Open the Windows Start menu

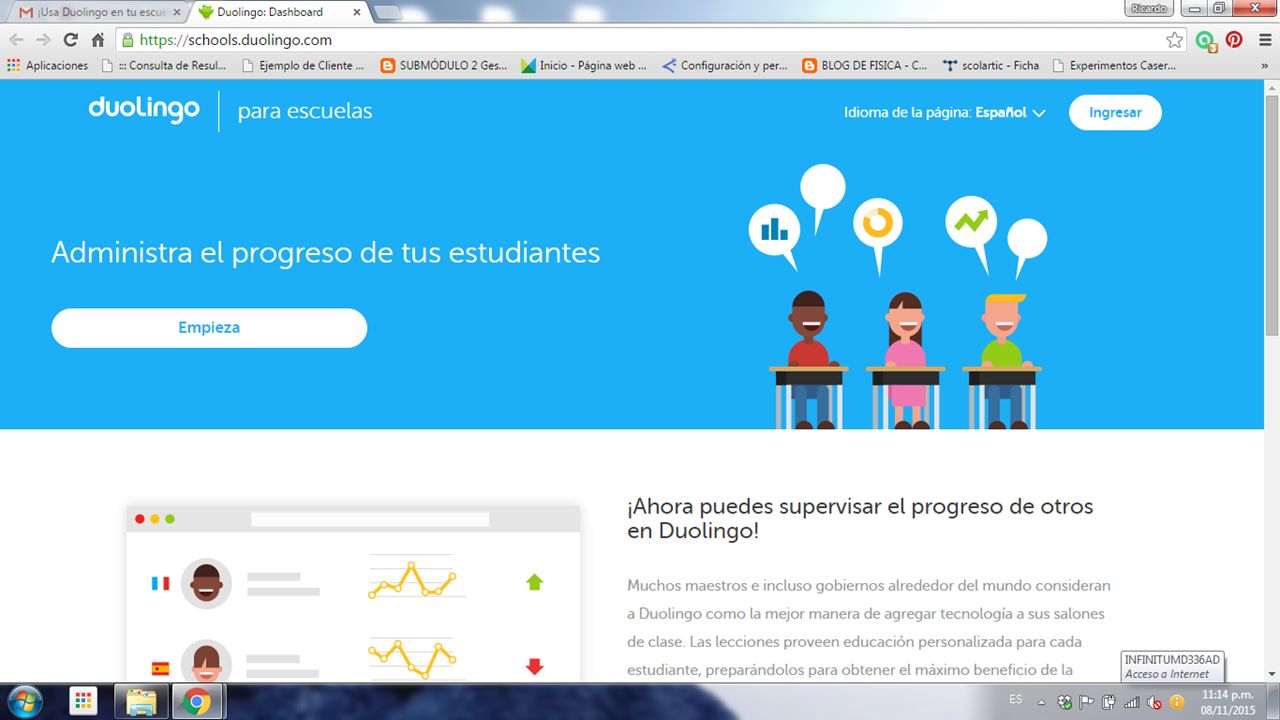point(26,701)
